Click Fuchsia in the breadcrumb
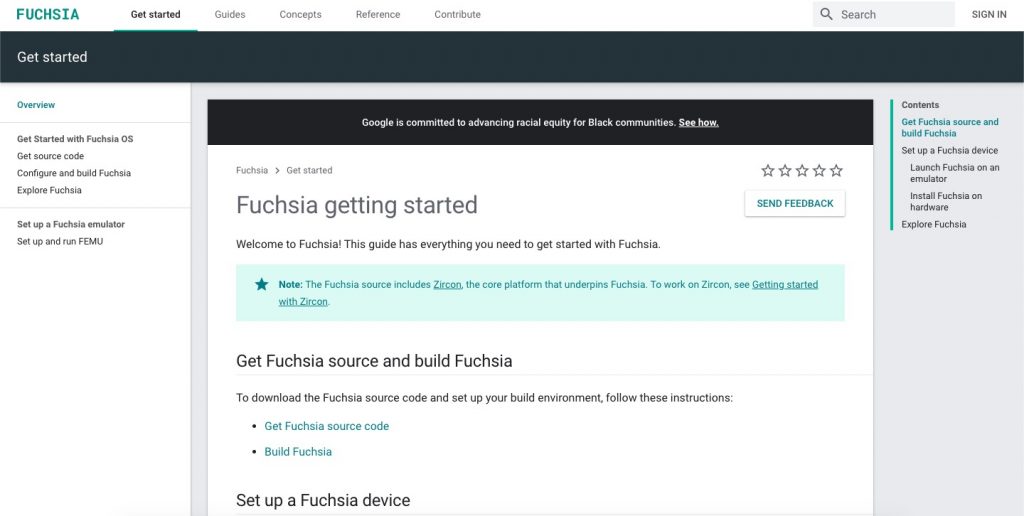Viewport: 1024px width, 516px height. pyautogui.click(x=252, y=170)
